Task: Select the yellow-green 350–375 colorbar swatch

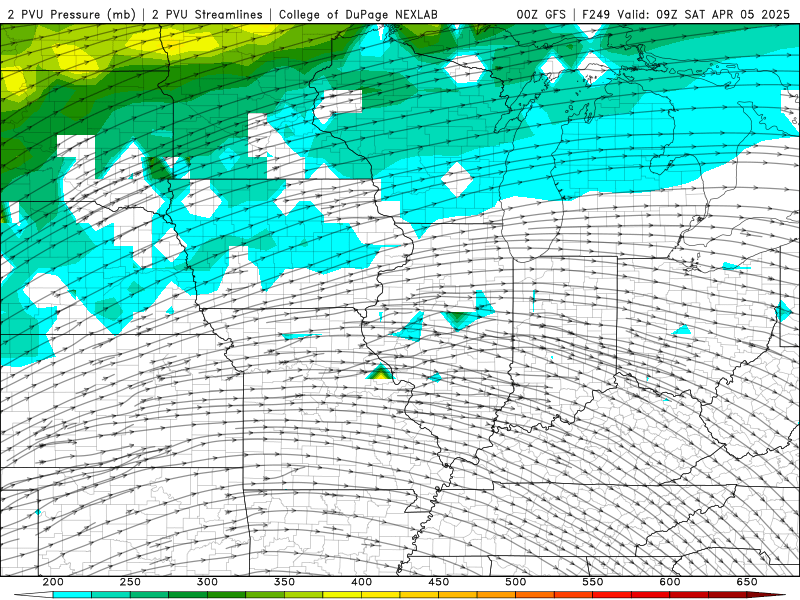Action: tap(304, 595)
